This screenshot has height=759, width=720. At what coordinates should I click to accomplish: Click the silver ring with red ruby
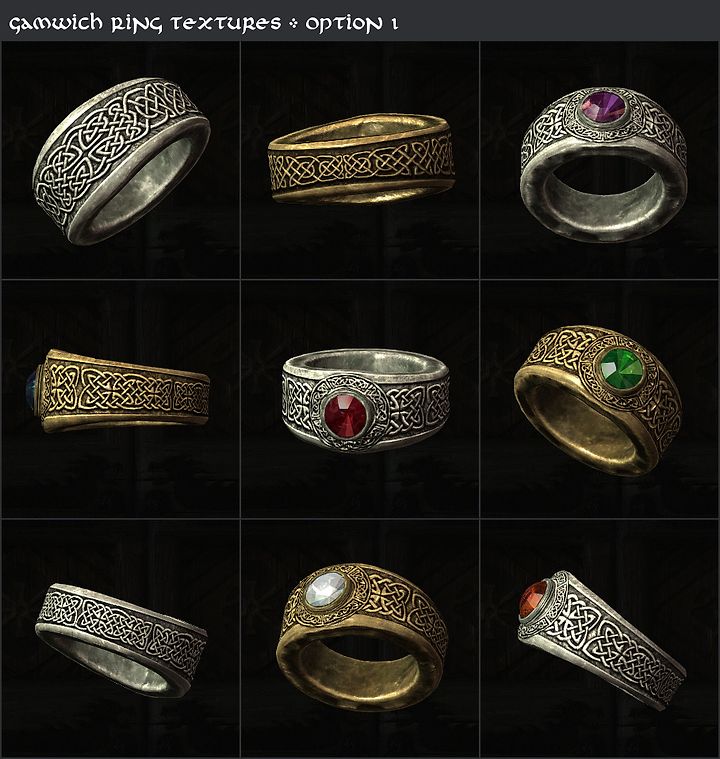tap(366, 400)
